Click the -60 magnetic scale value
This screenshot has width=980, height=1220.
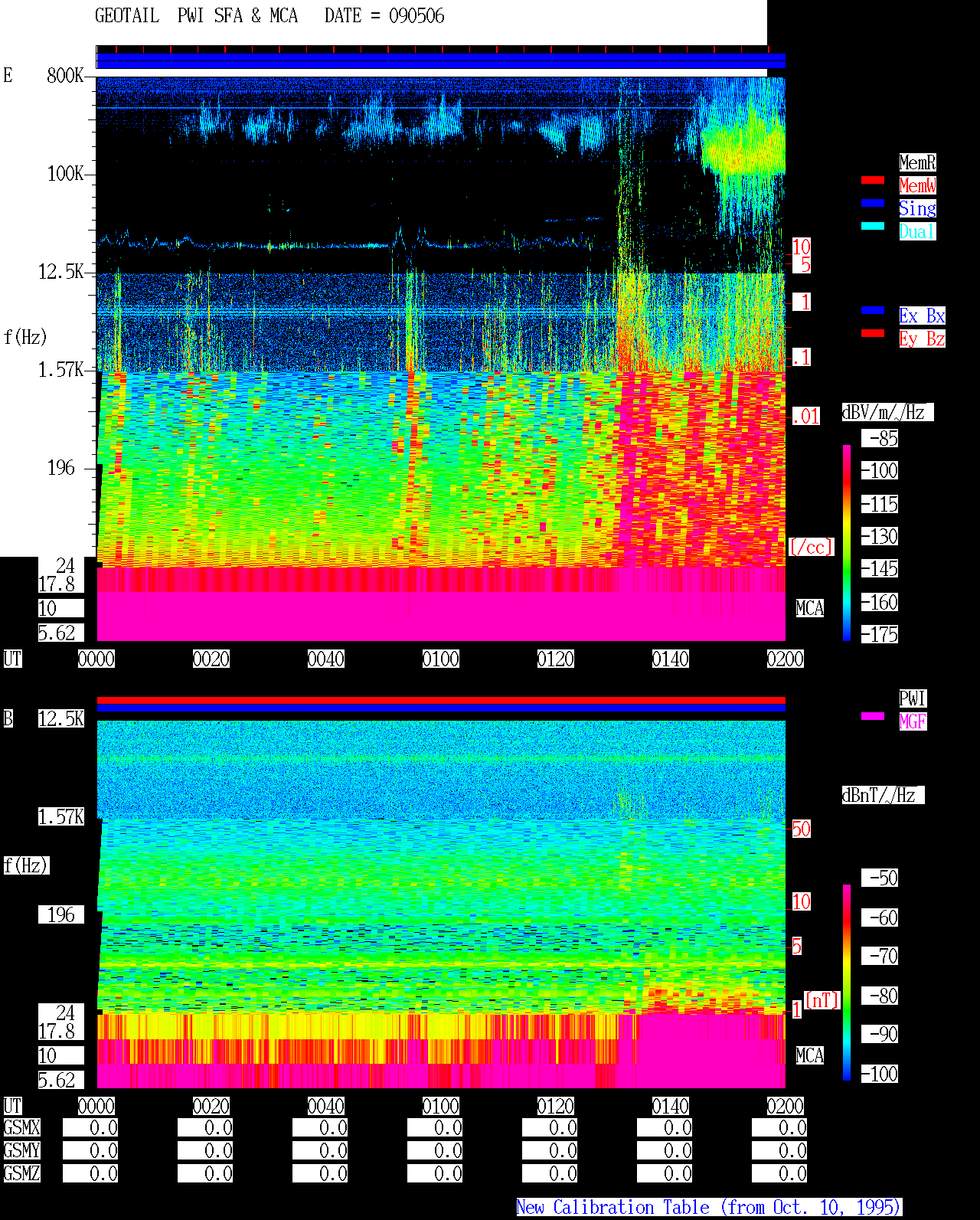[880, 917]
